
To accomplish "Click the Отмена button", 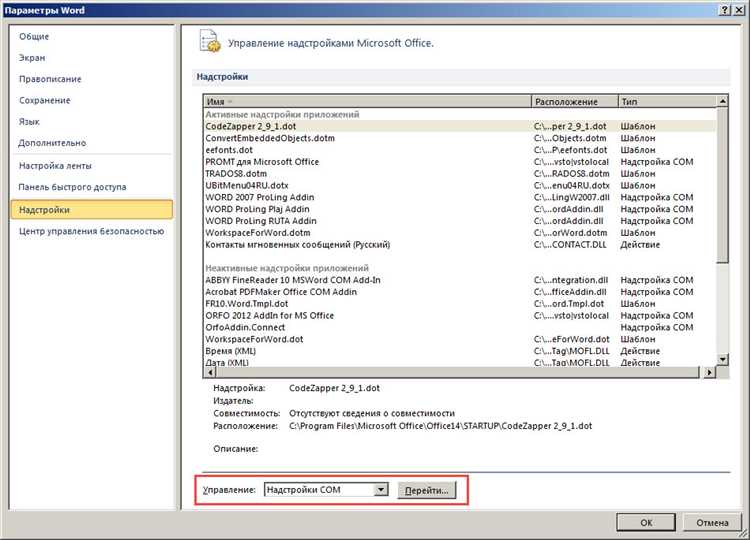I will pyautogui.click(x=712, y=522).
